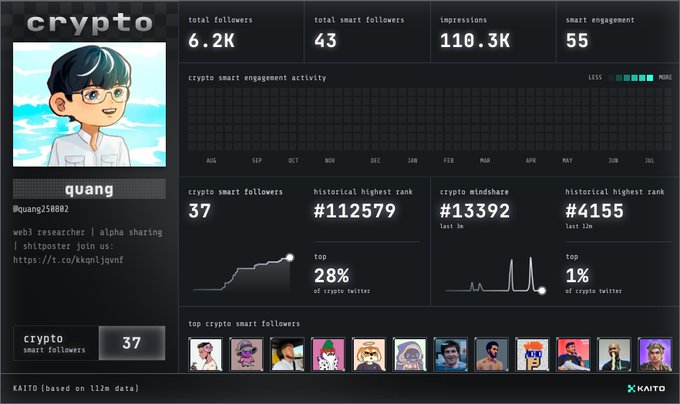Click the 'last 12m' label under #4155
680x404 pixels.
coord(579,226)
